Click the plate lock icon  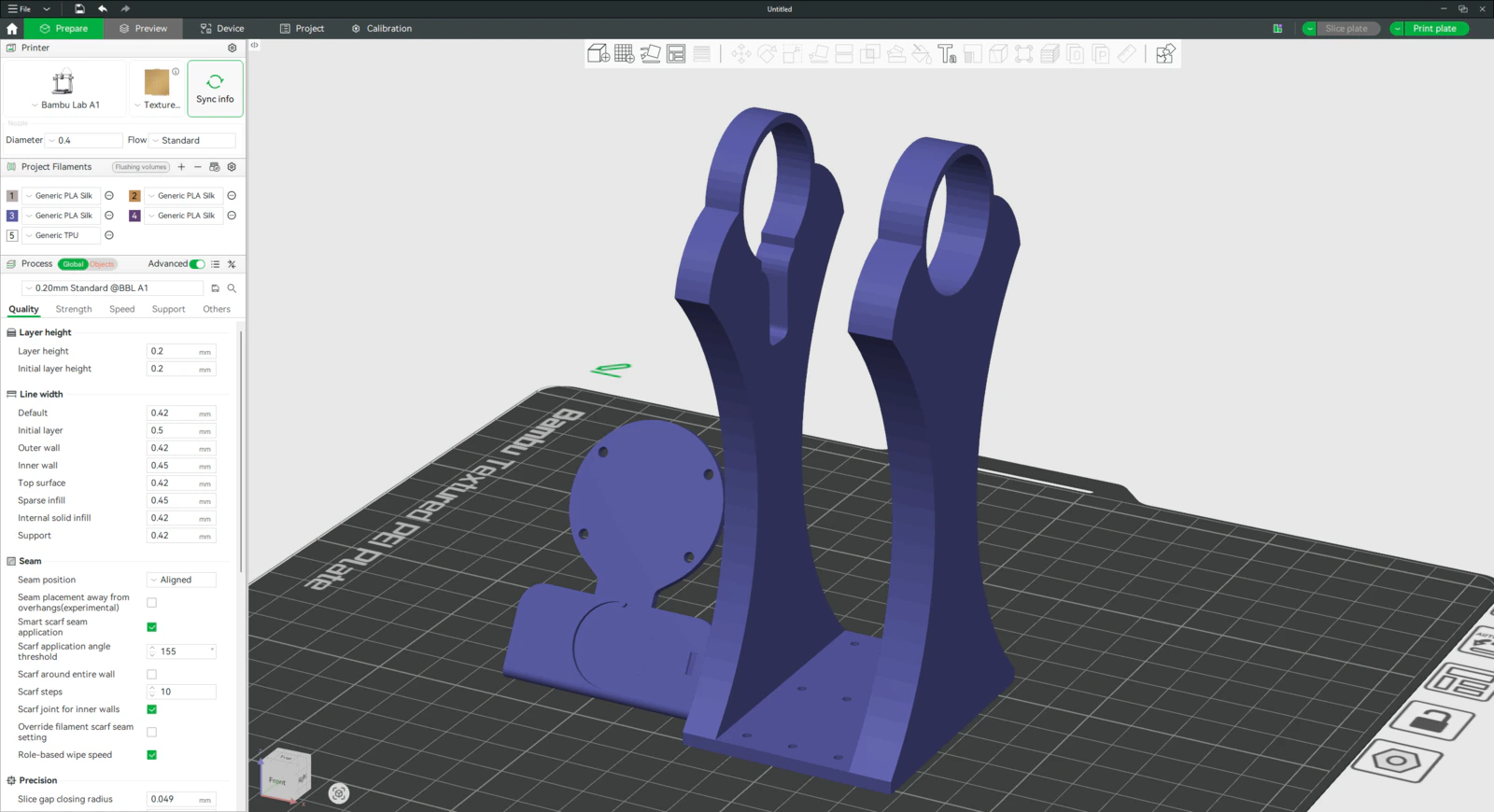1431,720
